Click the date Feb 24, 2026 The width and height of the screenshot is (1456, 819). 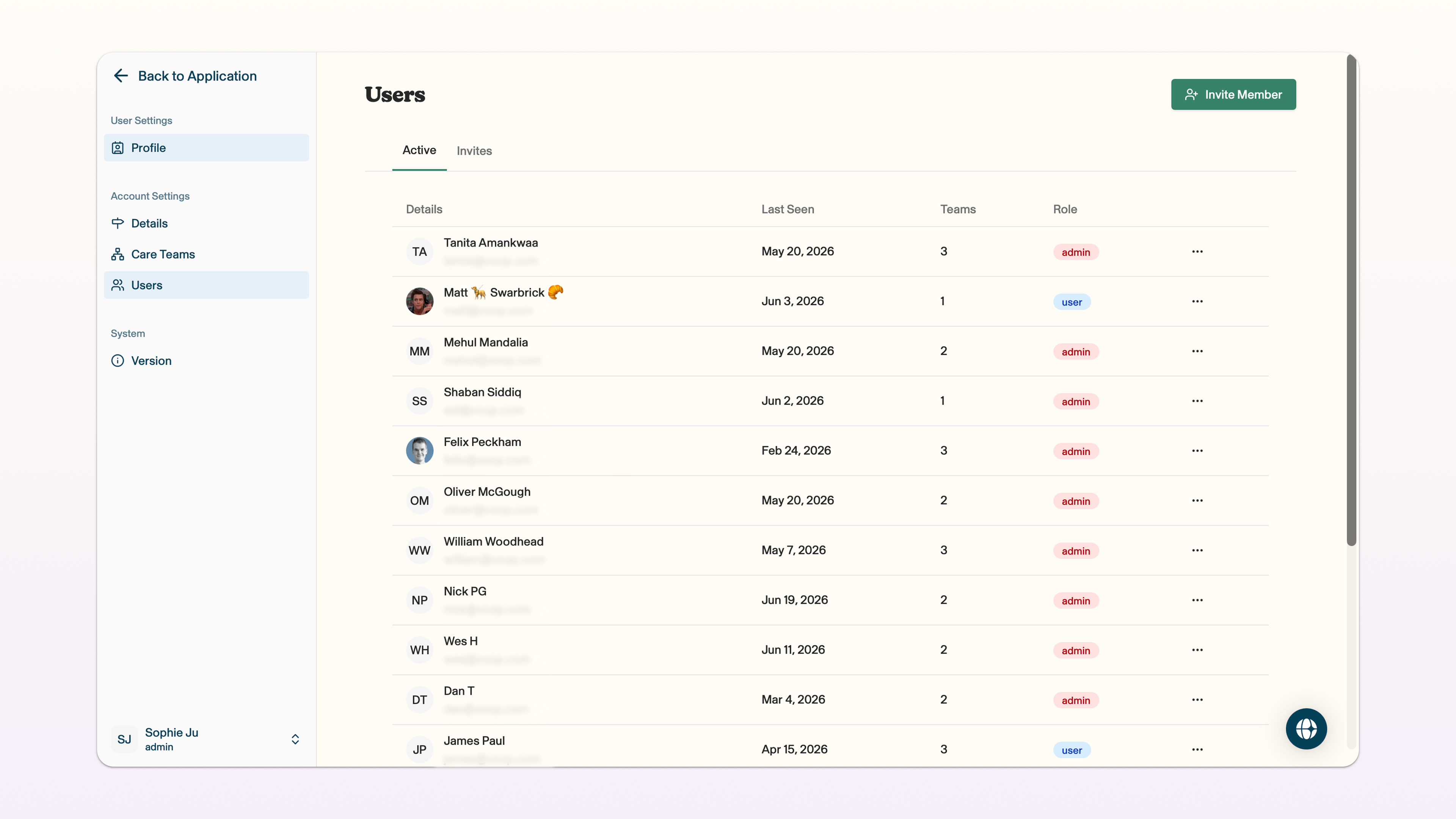click(796, 450)
